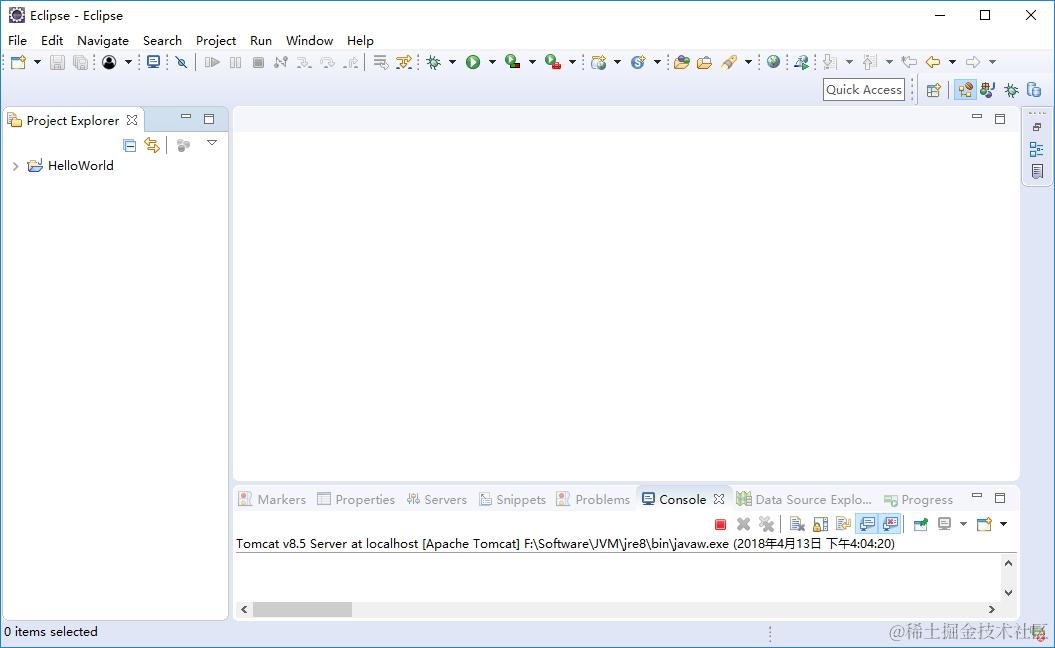This screenshot has height=648, width=1055.
Task: Toggle Use Step Filters icon
Action: [404, 63]
